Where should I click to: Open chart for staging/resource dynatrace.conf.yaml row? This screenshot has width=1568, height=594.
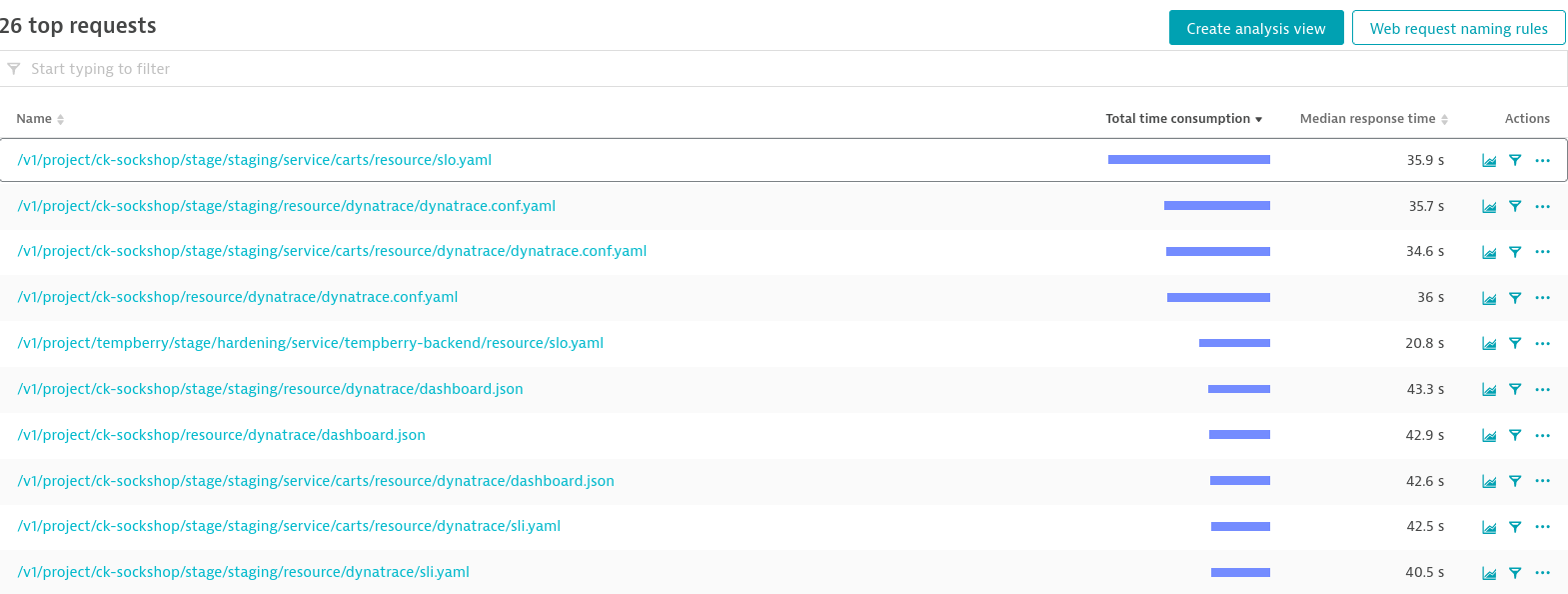[x=1489, y=206]
